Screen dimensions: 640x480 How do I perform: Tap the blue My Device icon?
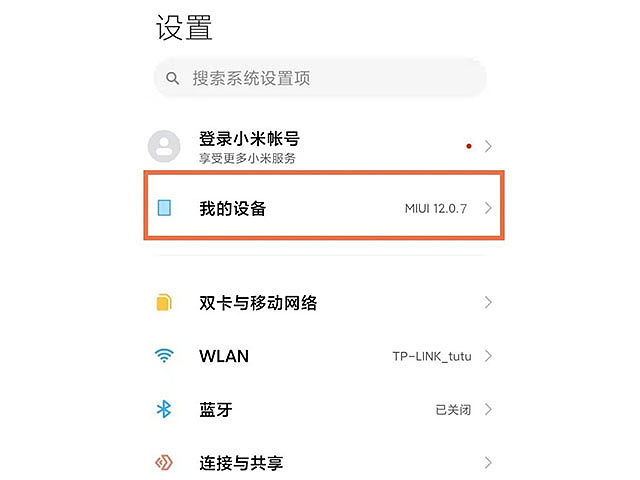164,208
